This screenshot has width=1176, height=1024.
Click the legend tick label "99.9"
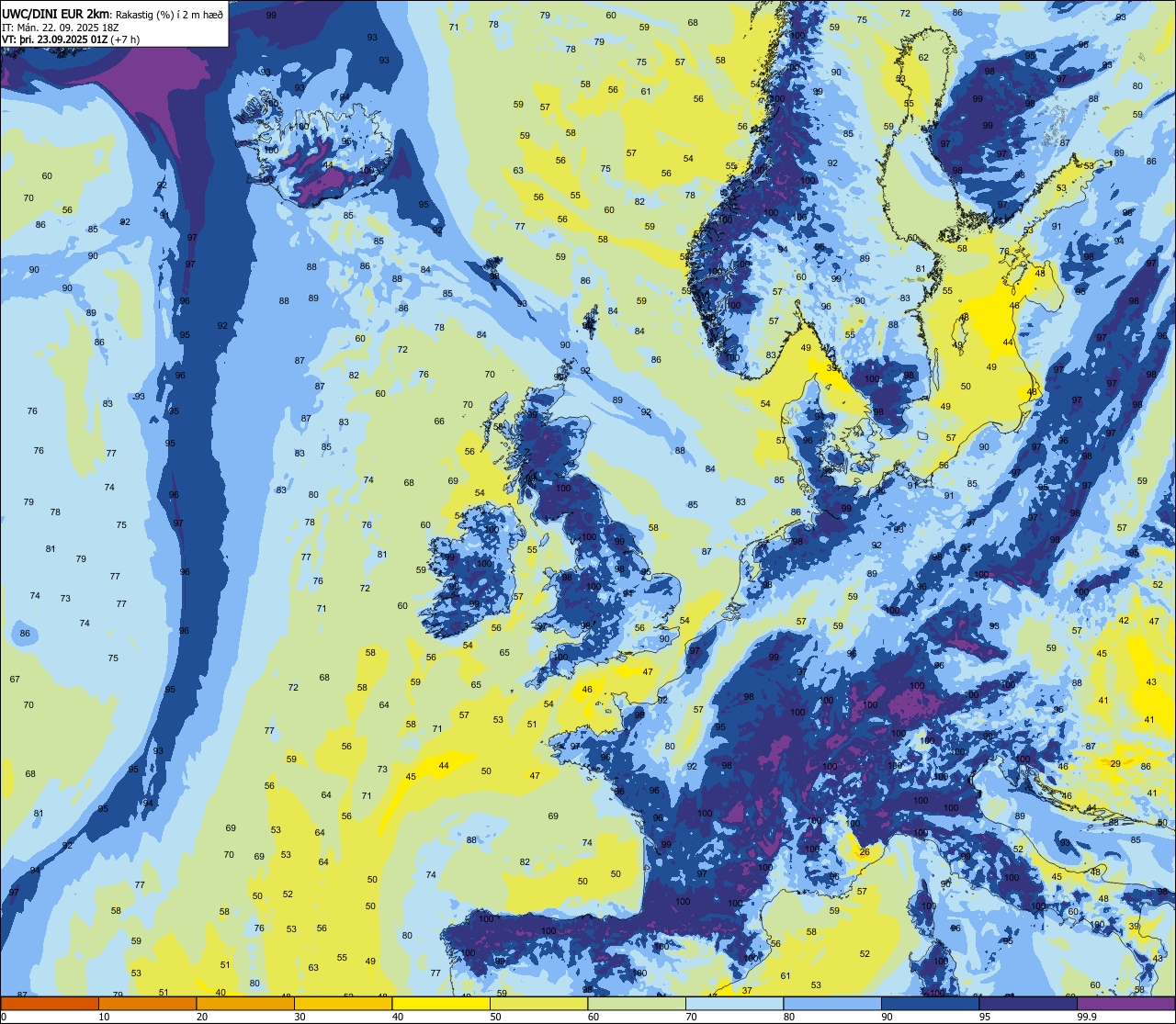pos(1087,1017)
